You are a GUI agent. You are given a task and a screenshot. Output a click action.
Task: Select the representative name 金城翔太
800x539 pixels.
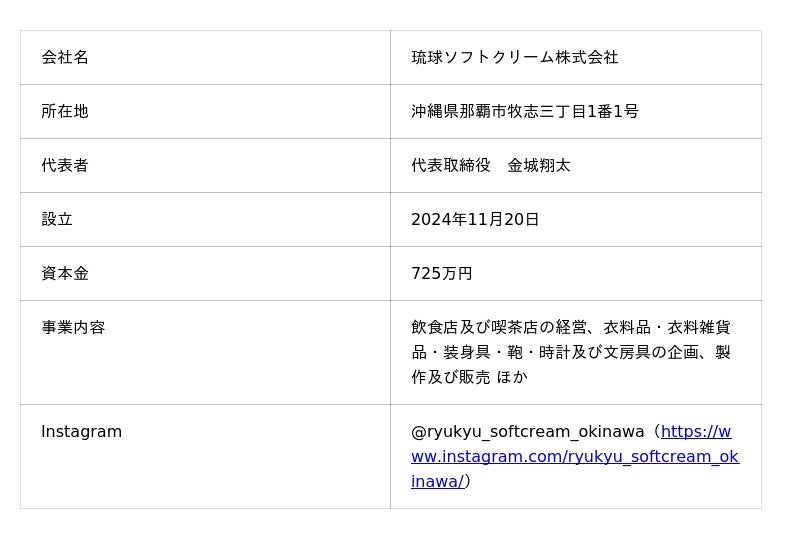pos(539,165)
